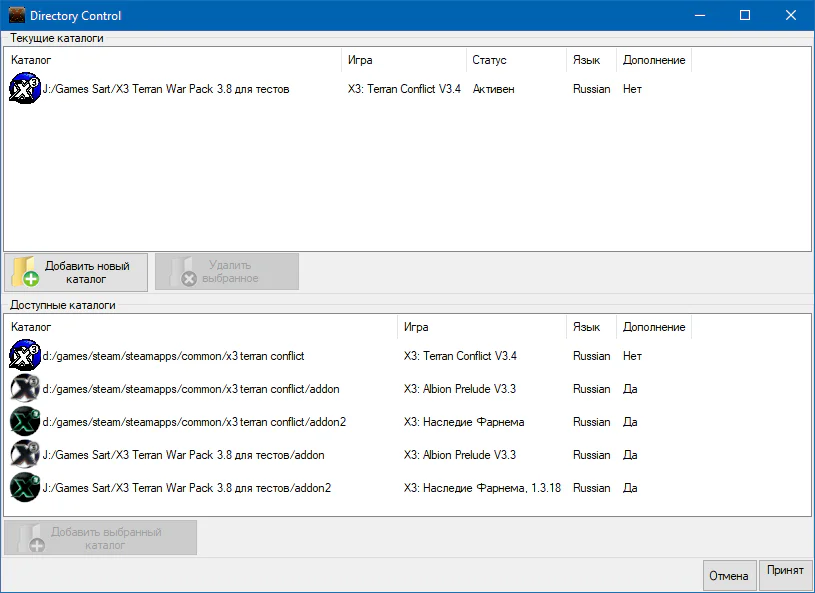The width and height of the screenshot is (815, 593).
Task: Click the Статус column header
Action: pos(516,60)
